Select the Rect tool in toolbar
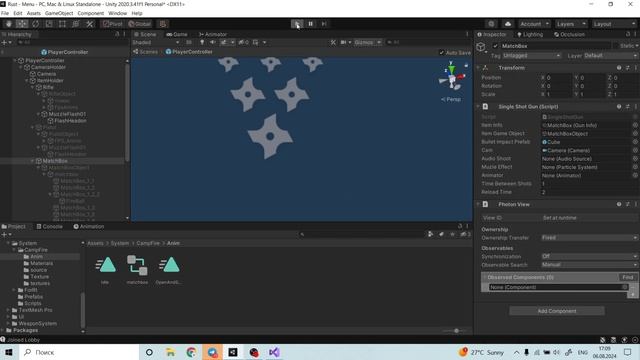Viewport: 640px width, 360px height. [62, 24]
